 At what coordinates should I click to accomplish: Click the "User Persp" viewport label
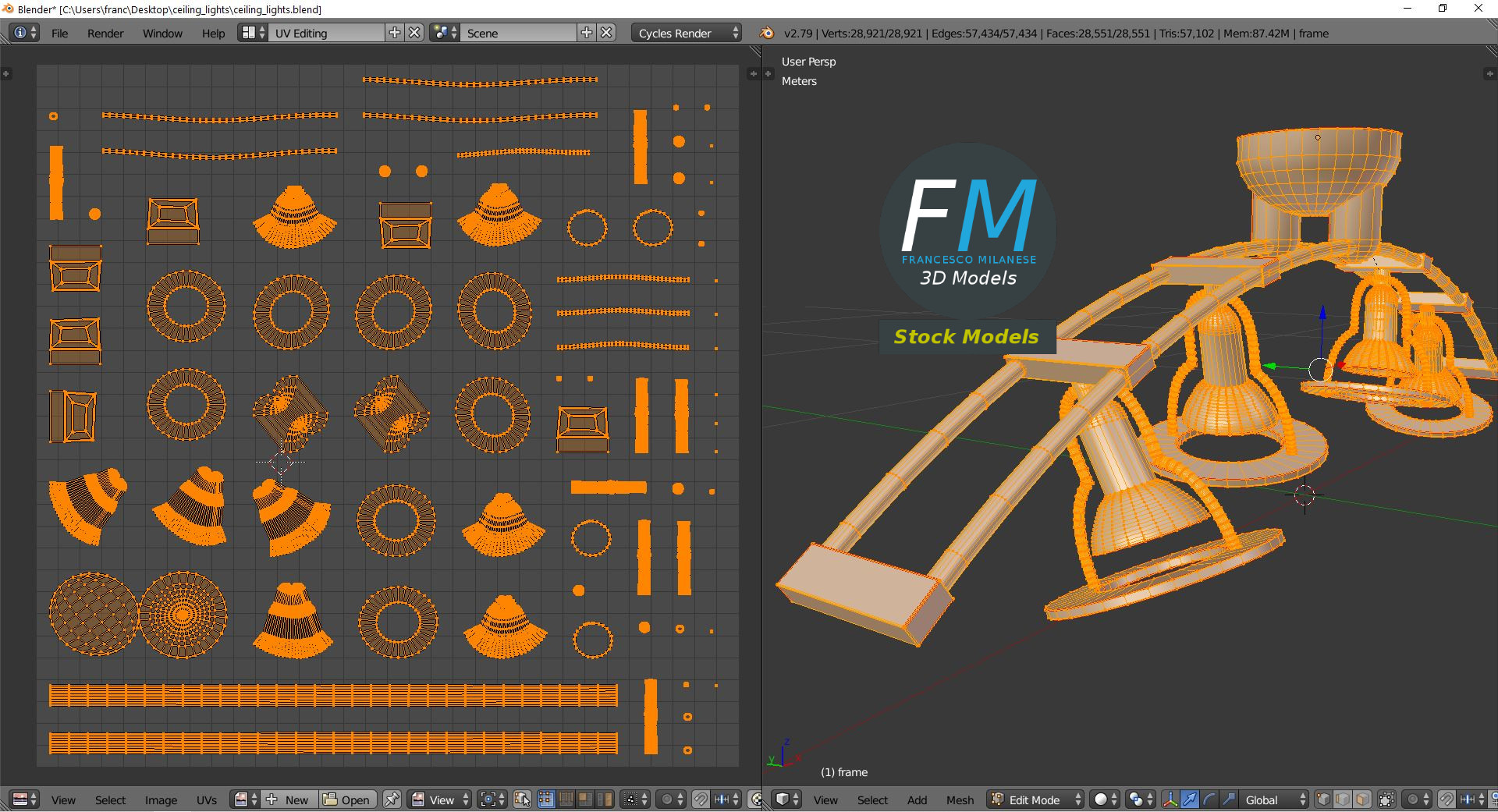[808, 62]
